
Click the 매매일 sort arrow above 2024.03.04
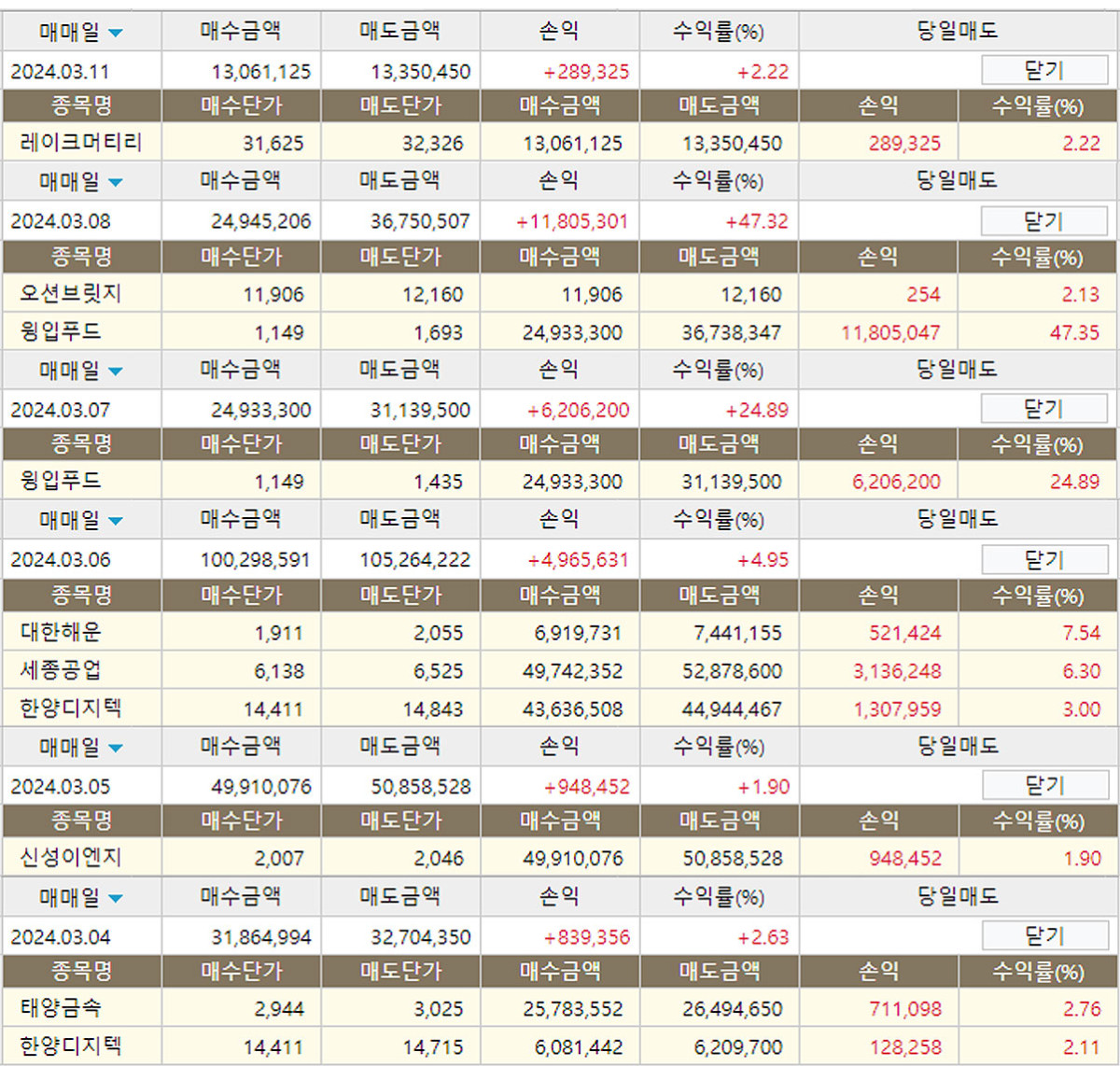coord(116,899)
